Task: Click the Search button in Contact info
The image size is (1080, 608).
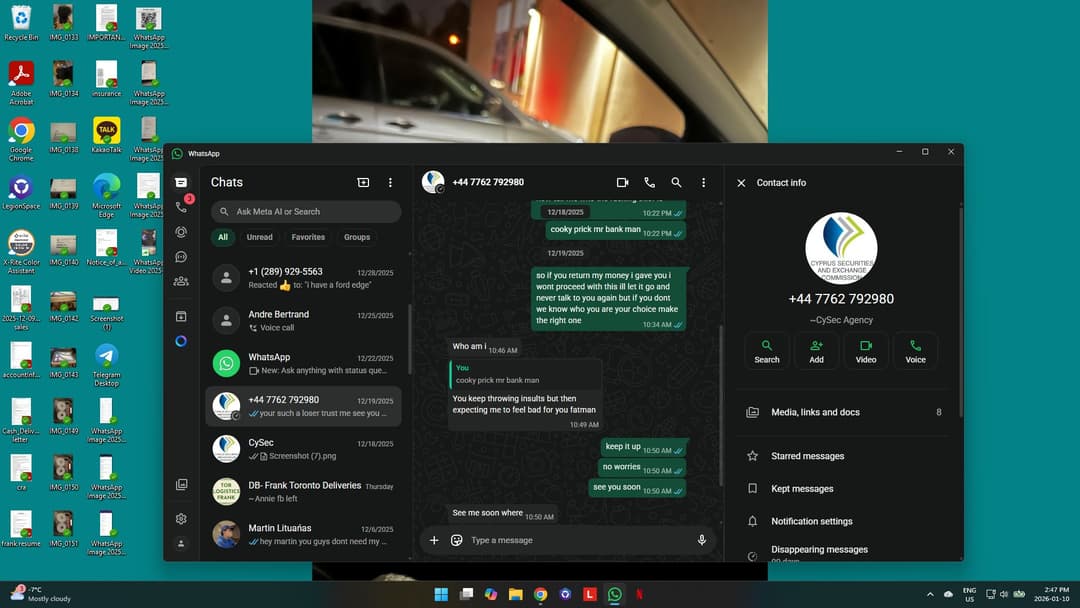Action: pos(767,350)
